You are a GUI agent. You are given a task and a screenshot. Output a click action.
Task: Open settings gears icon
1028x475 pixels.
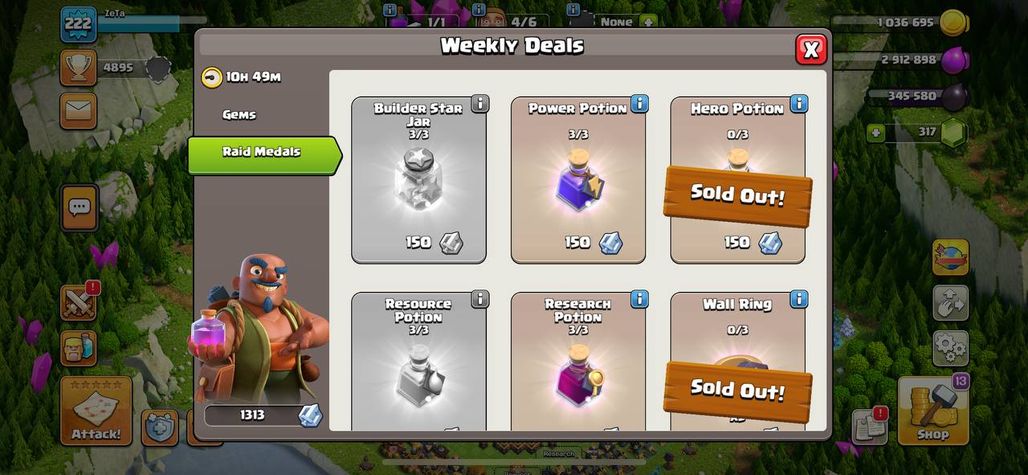(951, 348)
